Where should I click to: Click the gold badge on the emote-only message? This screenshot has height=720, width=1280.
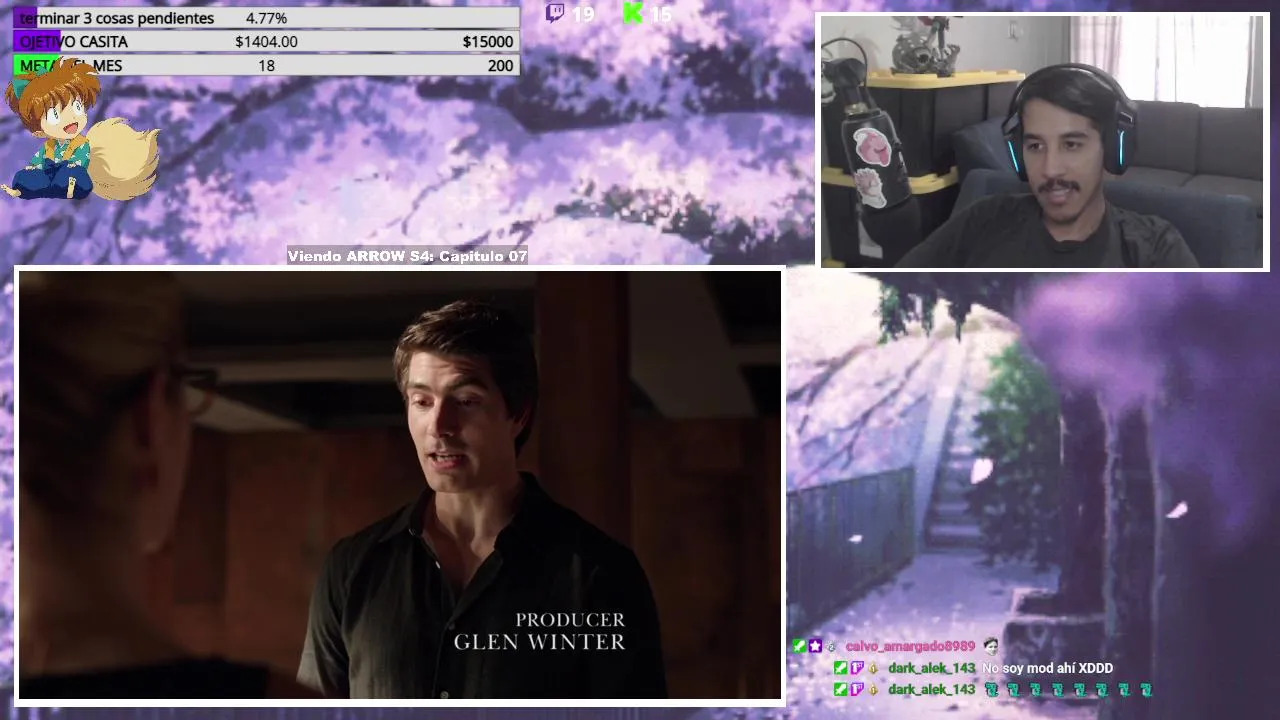[x=873, y=690]
